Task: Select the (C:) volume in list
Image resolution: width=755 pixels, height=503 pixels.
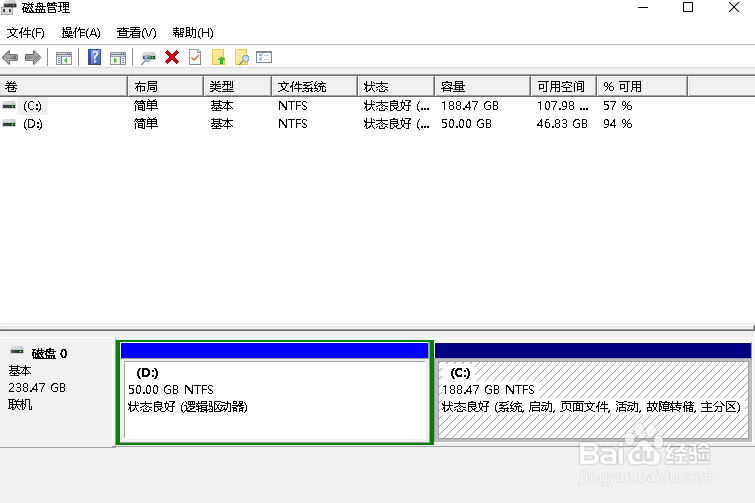Action: [32, 105]
